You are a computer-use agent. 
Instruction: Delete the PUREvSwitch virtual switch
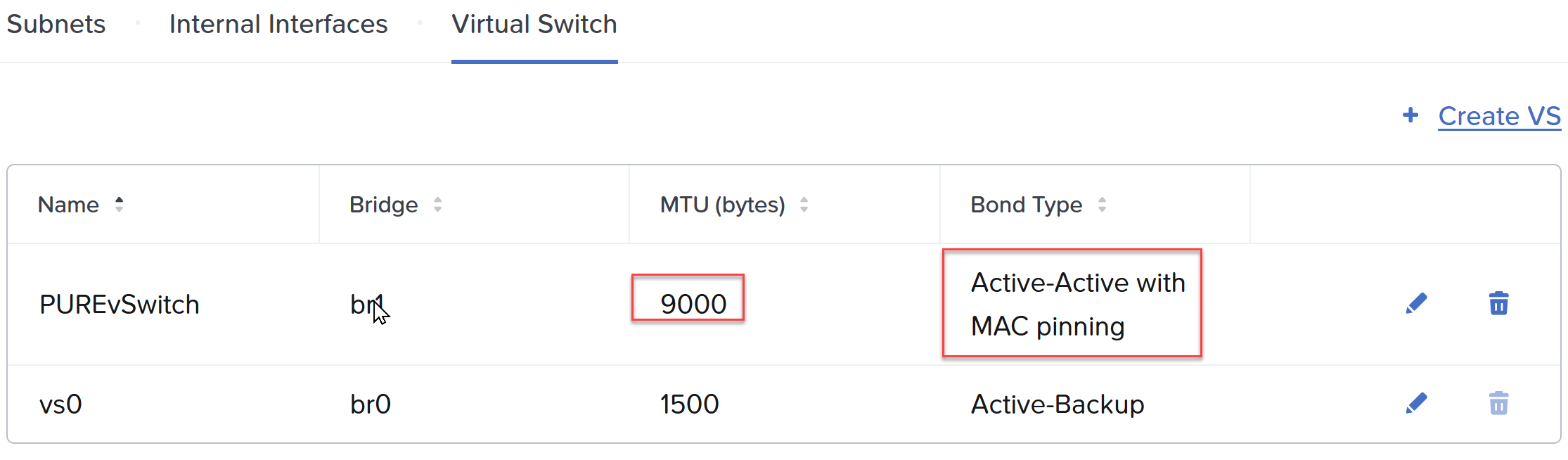point(1498,303)
